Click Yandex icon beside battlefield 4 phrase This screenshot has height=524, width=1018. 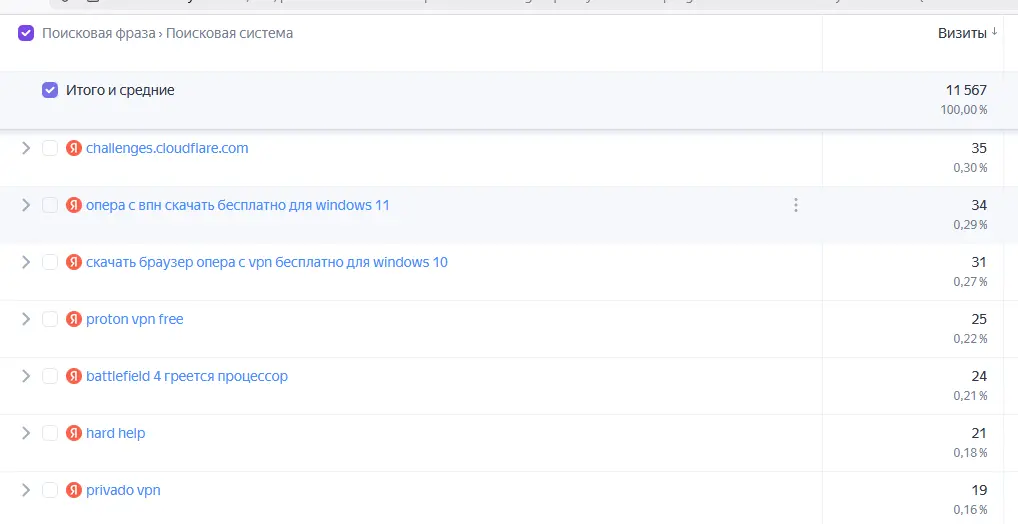(74, 376)
